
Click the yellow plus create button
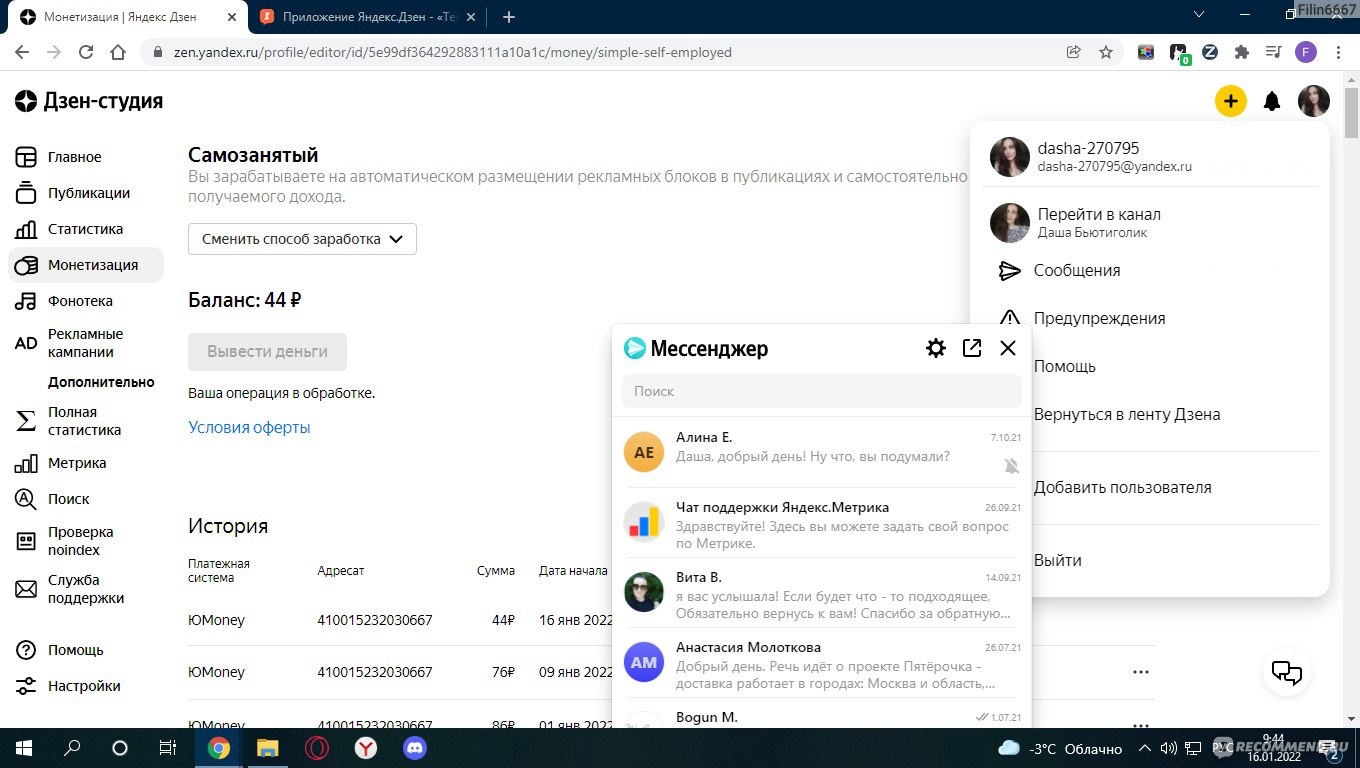point(1230,101)
